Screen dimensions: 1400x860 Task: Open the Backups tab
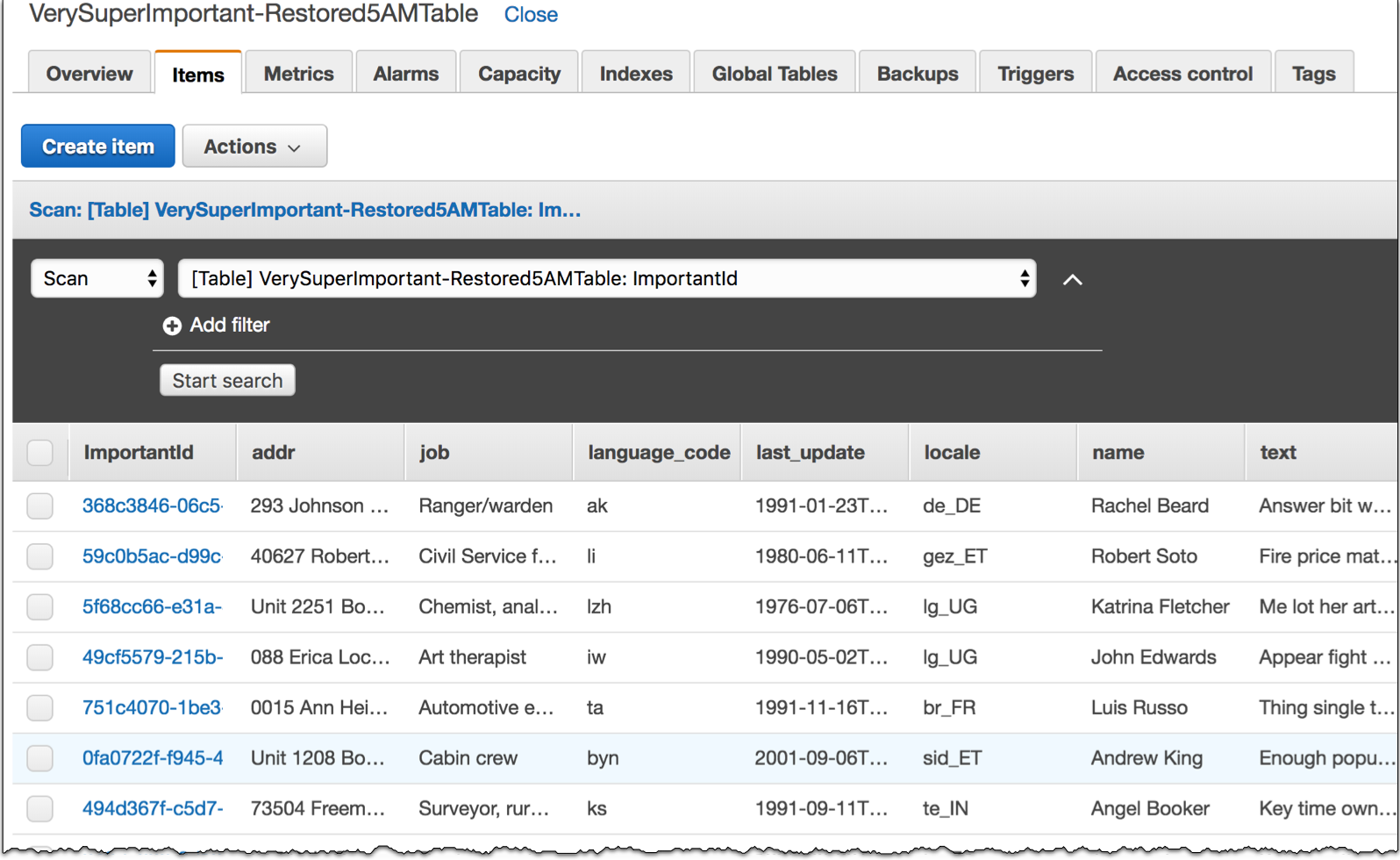[x=918, y=74]
